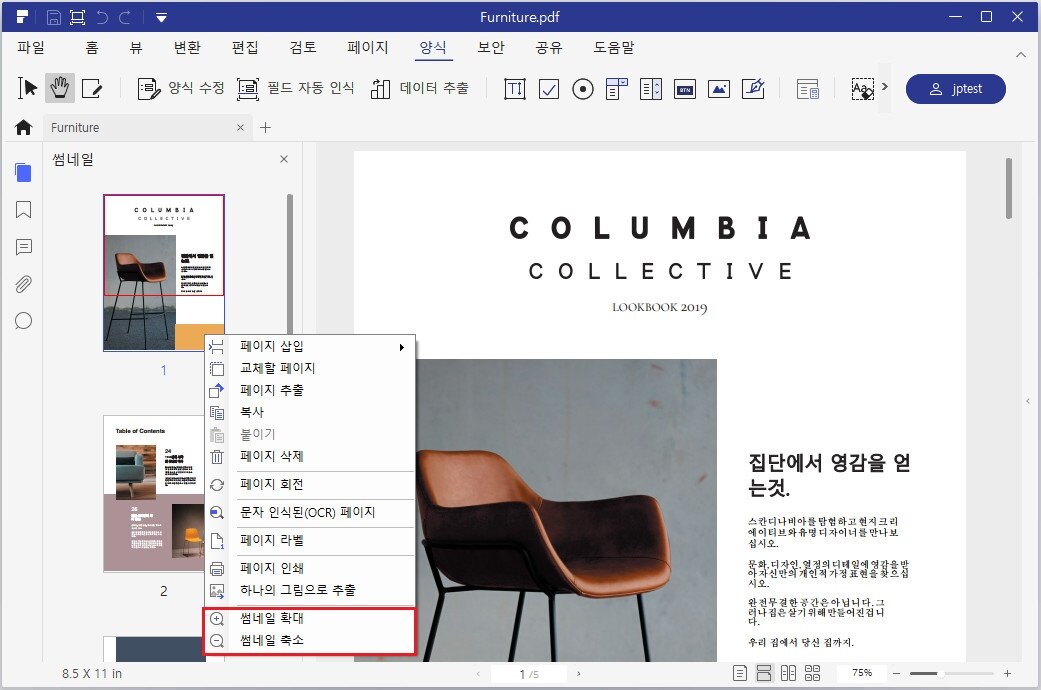
Task: Add a list box form field
Action: tap(651, 89)
